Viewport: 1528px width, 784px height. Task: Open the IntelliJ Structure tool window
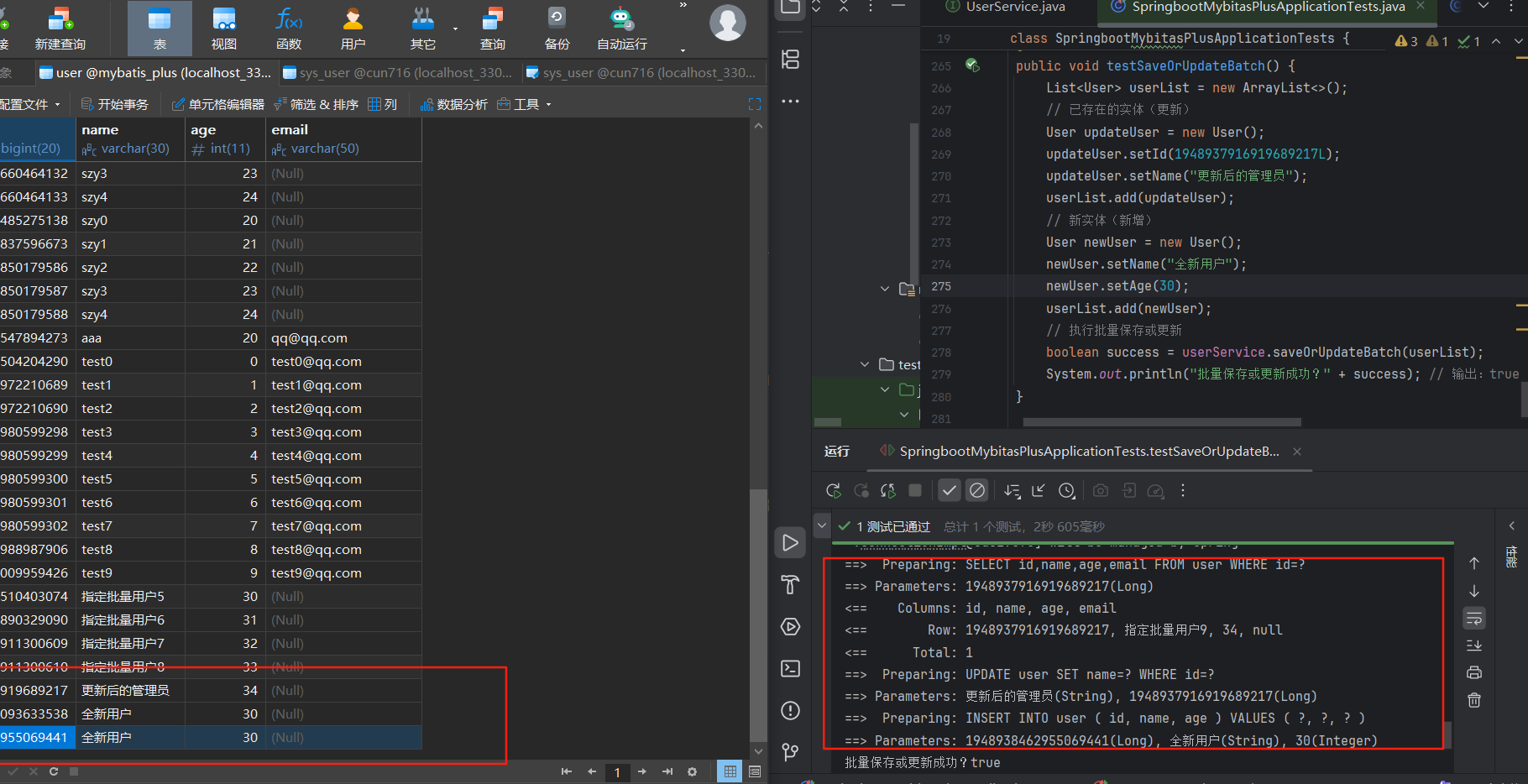click(790, 60)
